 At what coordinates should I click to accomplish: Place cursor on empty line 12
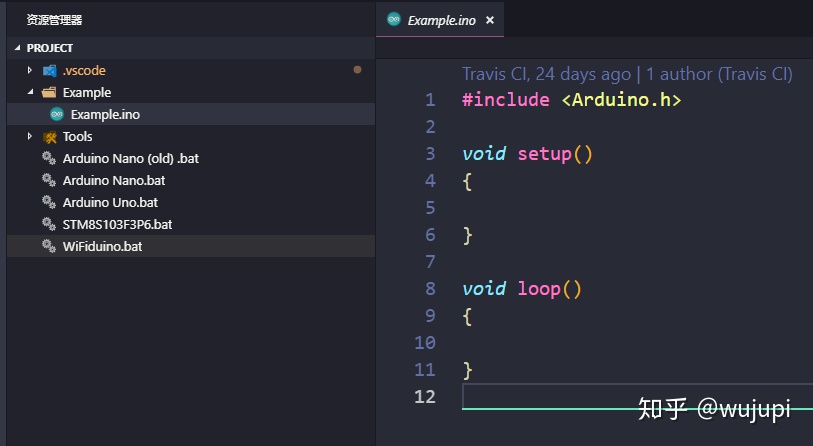[x=637, y=397]
